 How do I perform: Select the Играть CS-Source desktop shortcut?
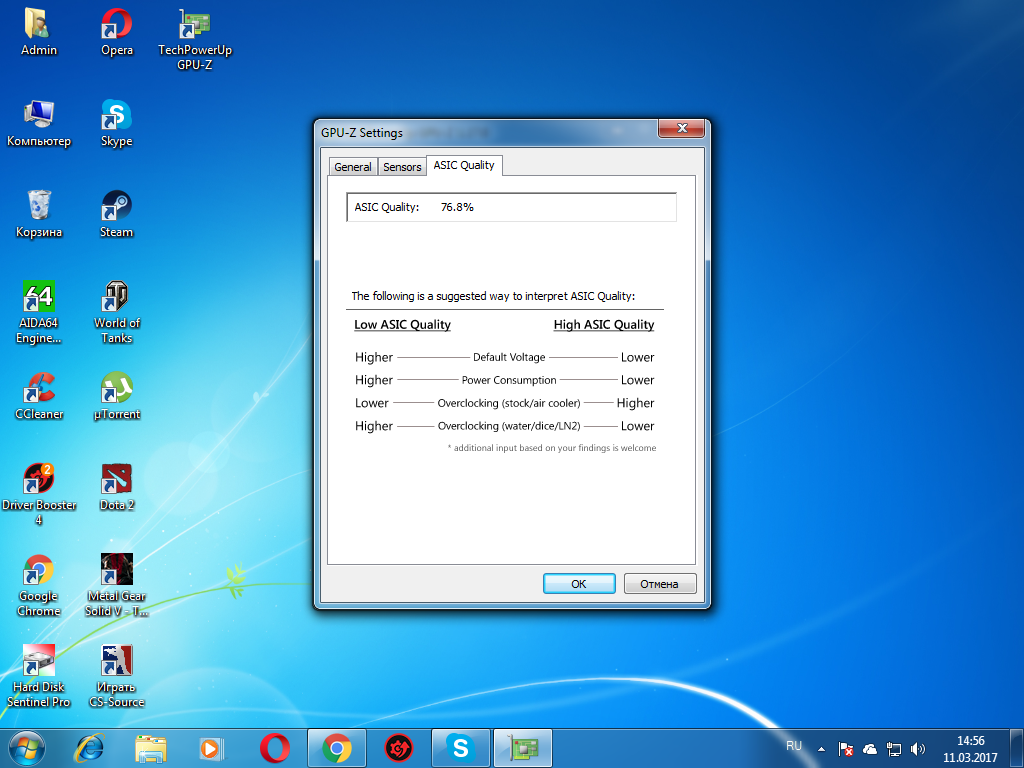coord(116,676)
